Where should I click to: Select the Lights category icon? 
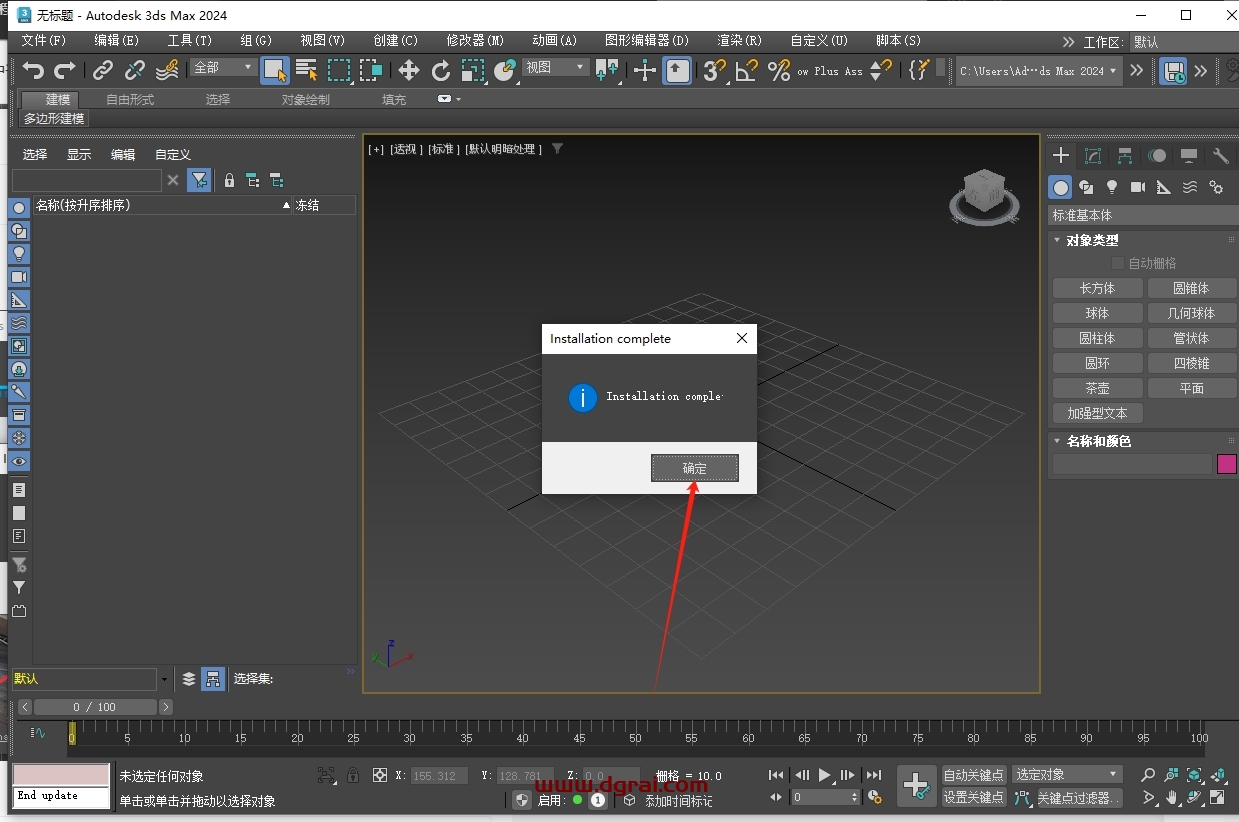click(x=1112, y=187)
